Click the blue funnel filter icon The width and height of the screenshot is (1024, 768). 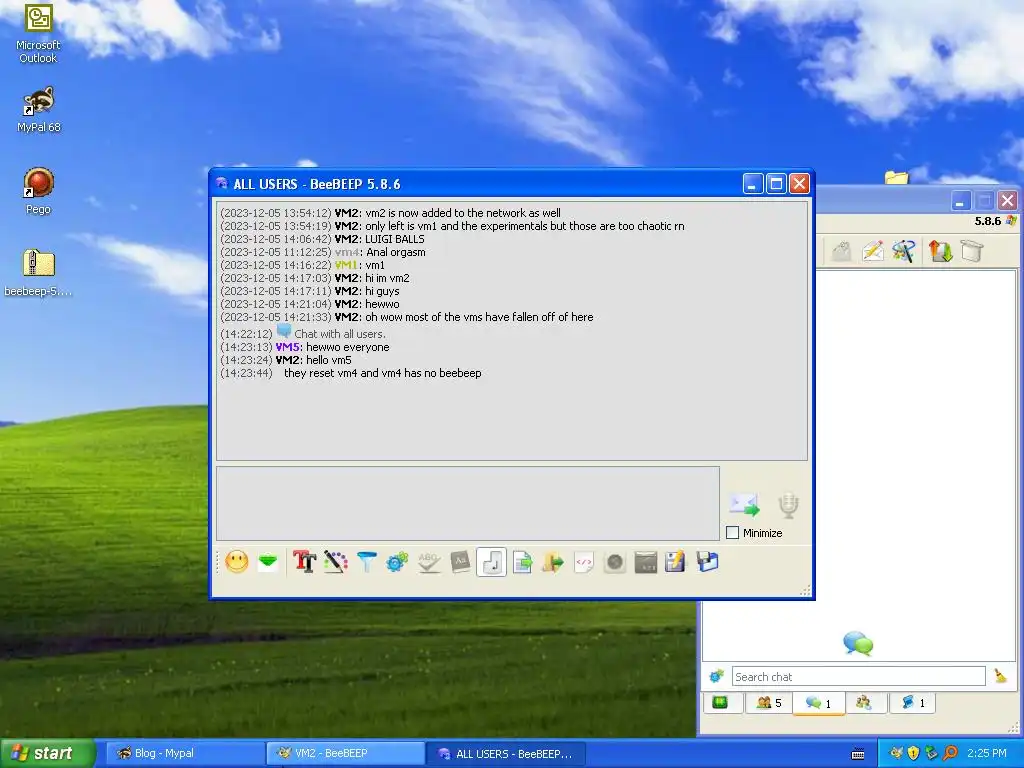pos(366,562)
